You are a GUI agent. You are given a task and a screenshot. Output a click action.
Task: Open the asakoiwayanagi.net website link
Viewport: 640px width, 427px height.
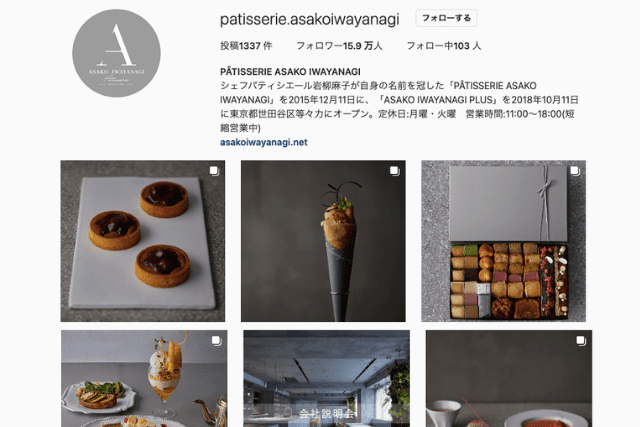(264, 142)
